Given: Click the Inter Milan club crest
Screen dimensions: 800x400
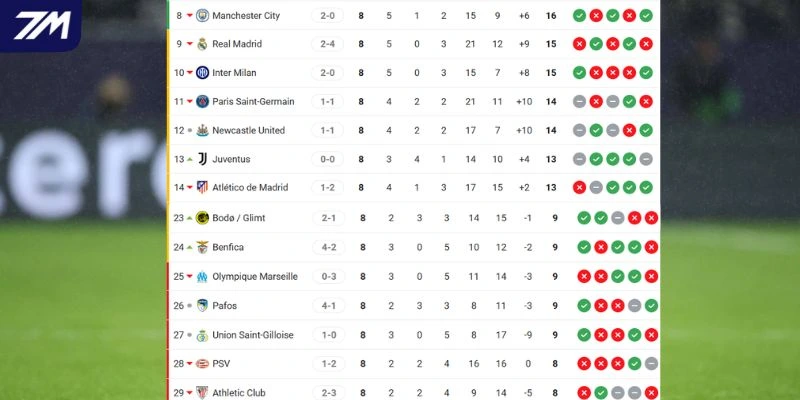Looking at the screenshot, I should pos(203,73).
